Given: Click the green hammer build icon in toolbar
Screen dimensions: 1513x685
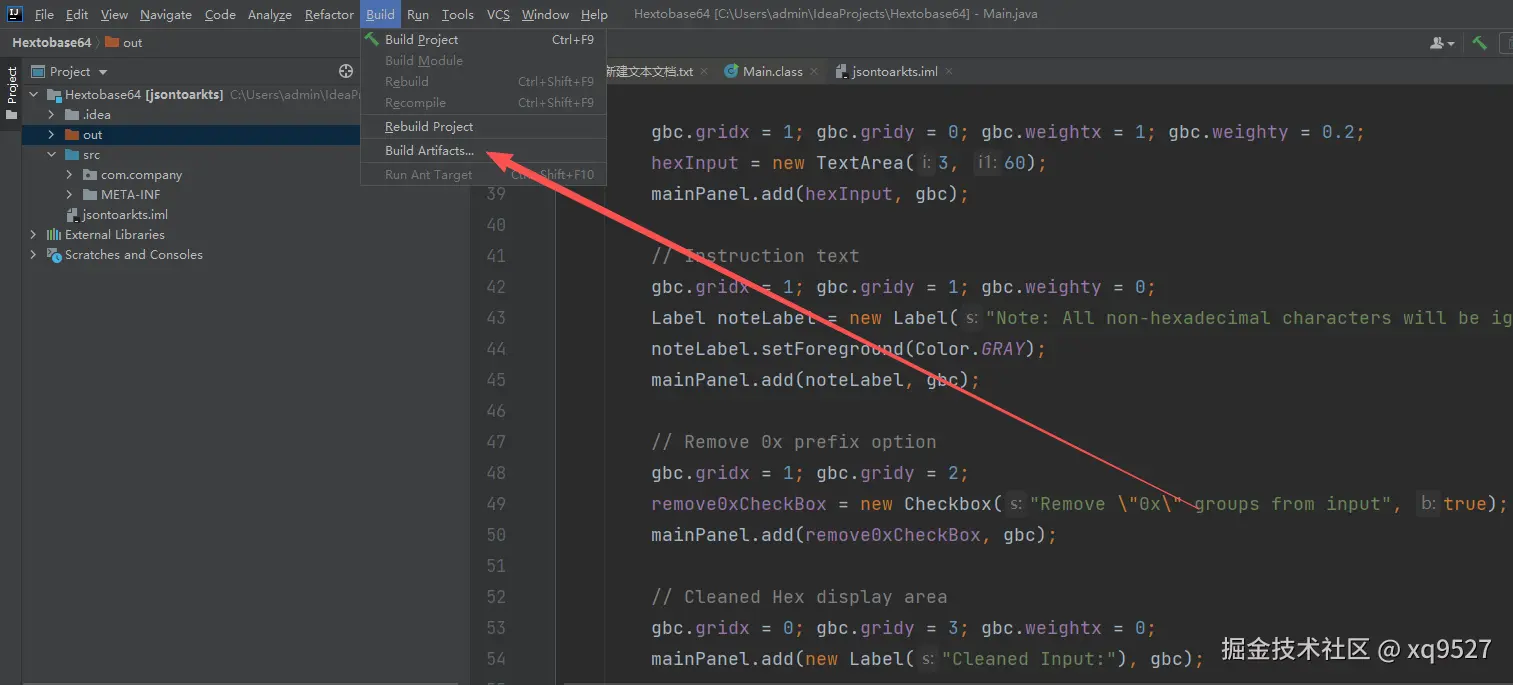Looking at the screenshot, I should point(1479,43).
